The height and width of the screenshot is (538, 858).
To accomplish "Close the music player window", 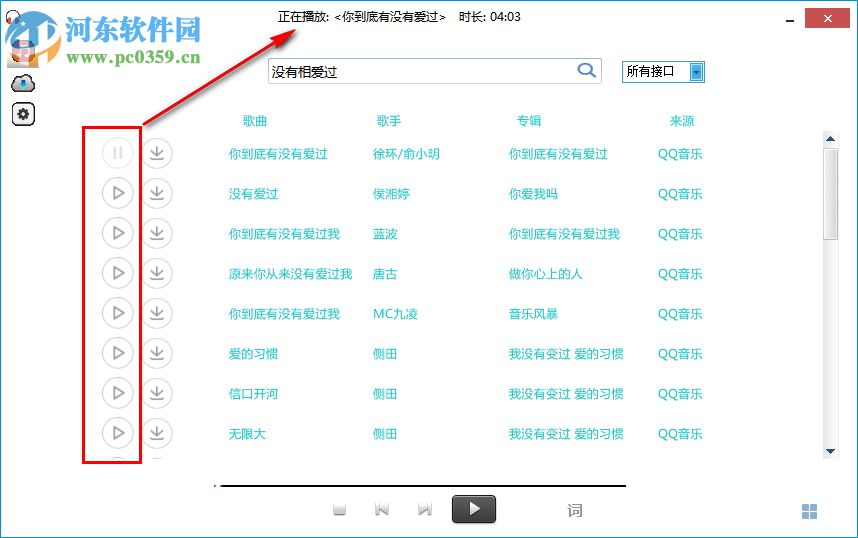I will coord(827,18).
